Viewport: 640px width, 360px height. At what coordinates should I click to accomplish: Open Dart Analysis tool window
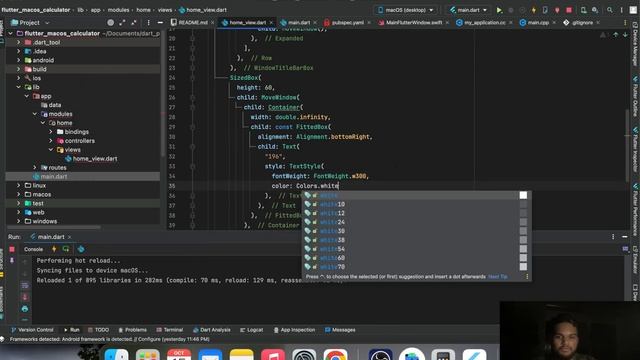212,330
